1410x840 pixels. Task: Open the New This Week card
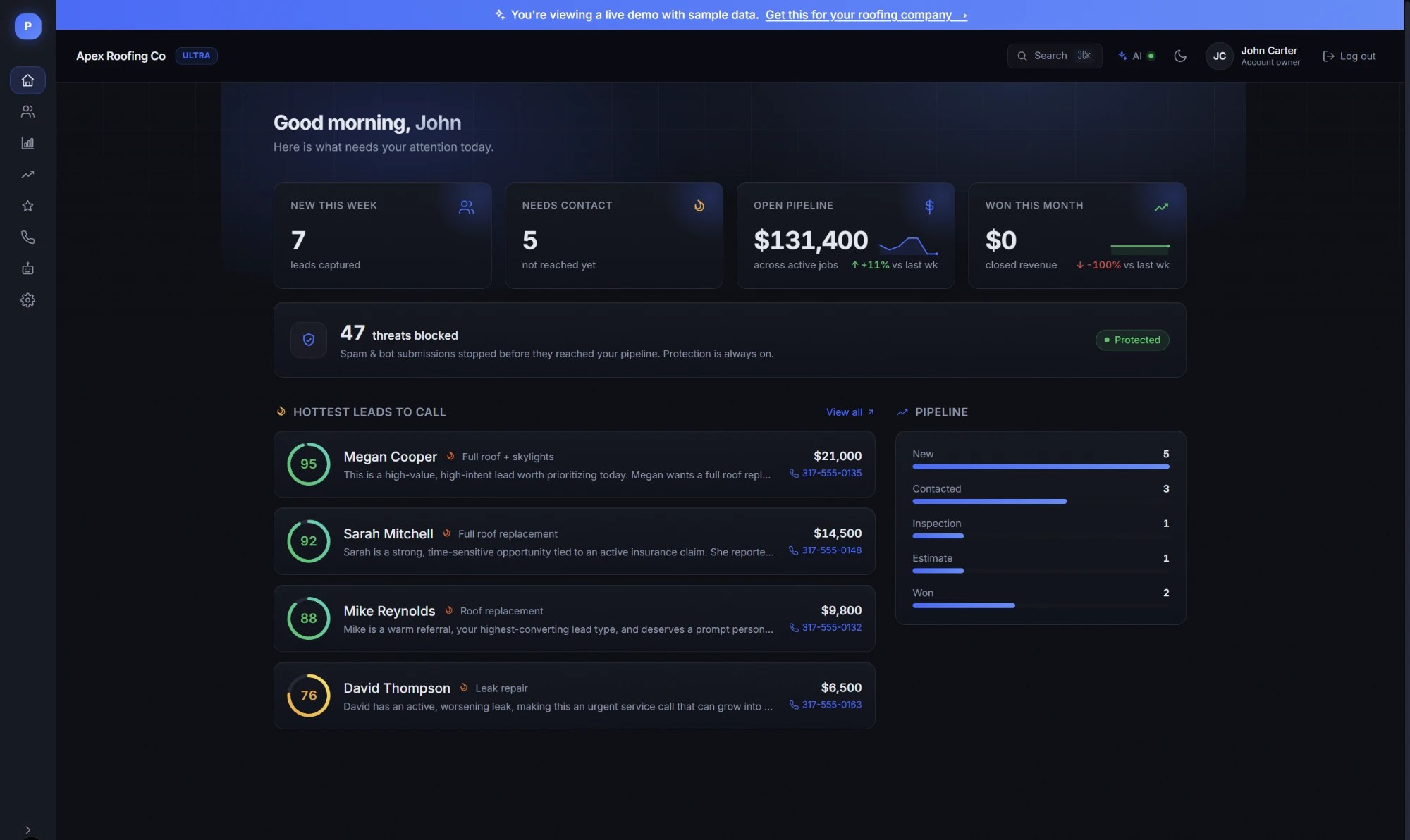click(x=382, y=235)
